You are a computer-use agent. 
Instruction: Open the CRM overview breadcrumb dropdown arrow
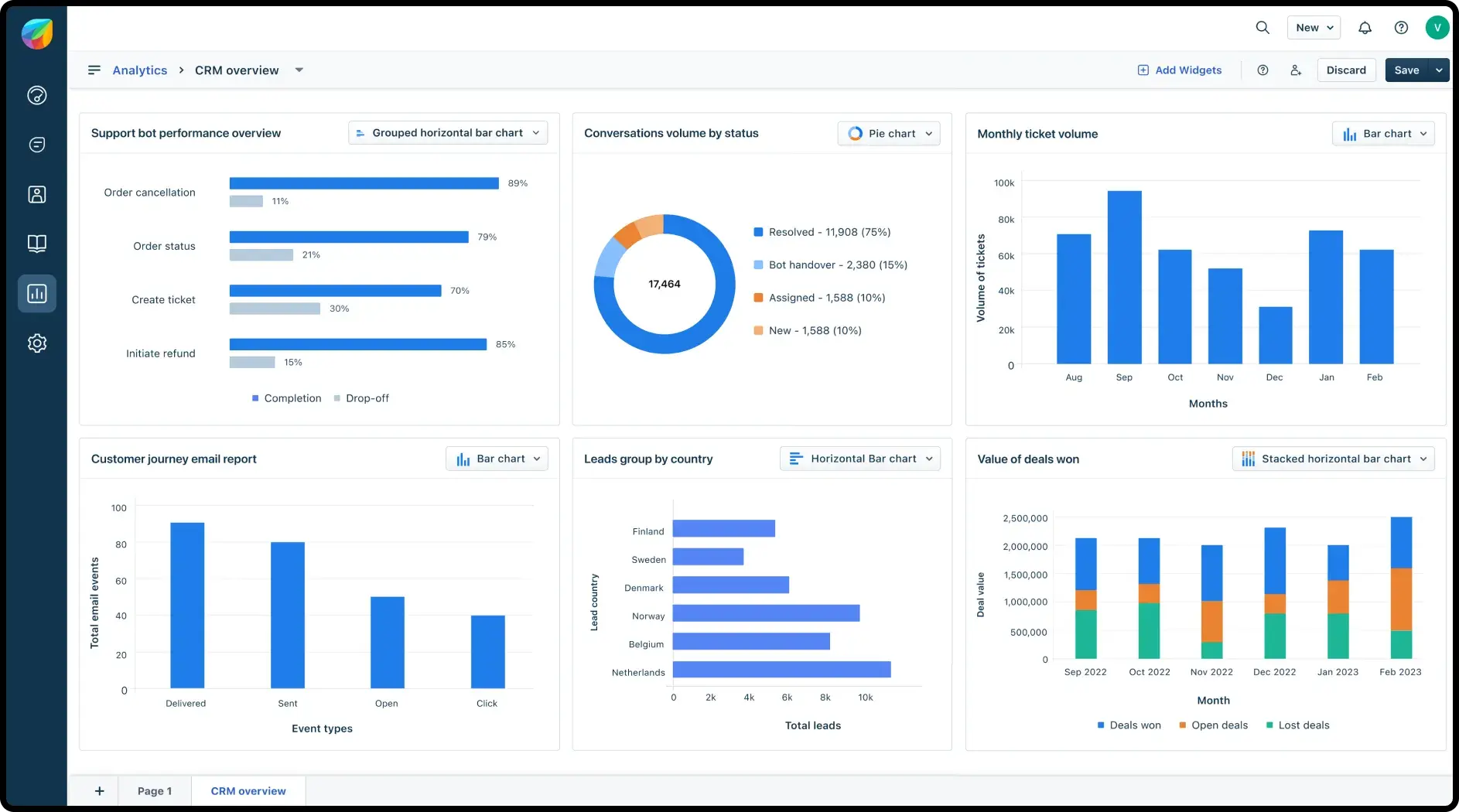click(299, 70)
